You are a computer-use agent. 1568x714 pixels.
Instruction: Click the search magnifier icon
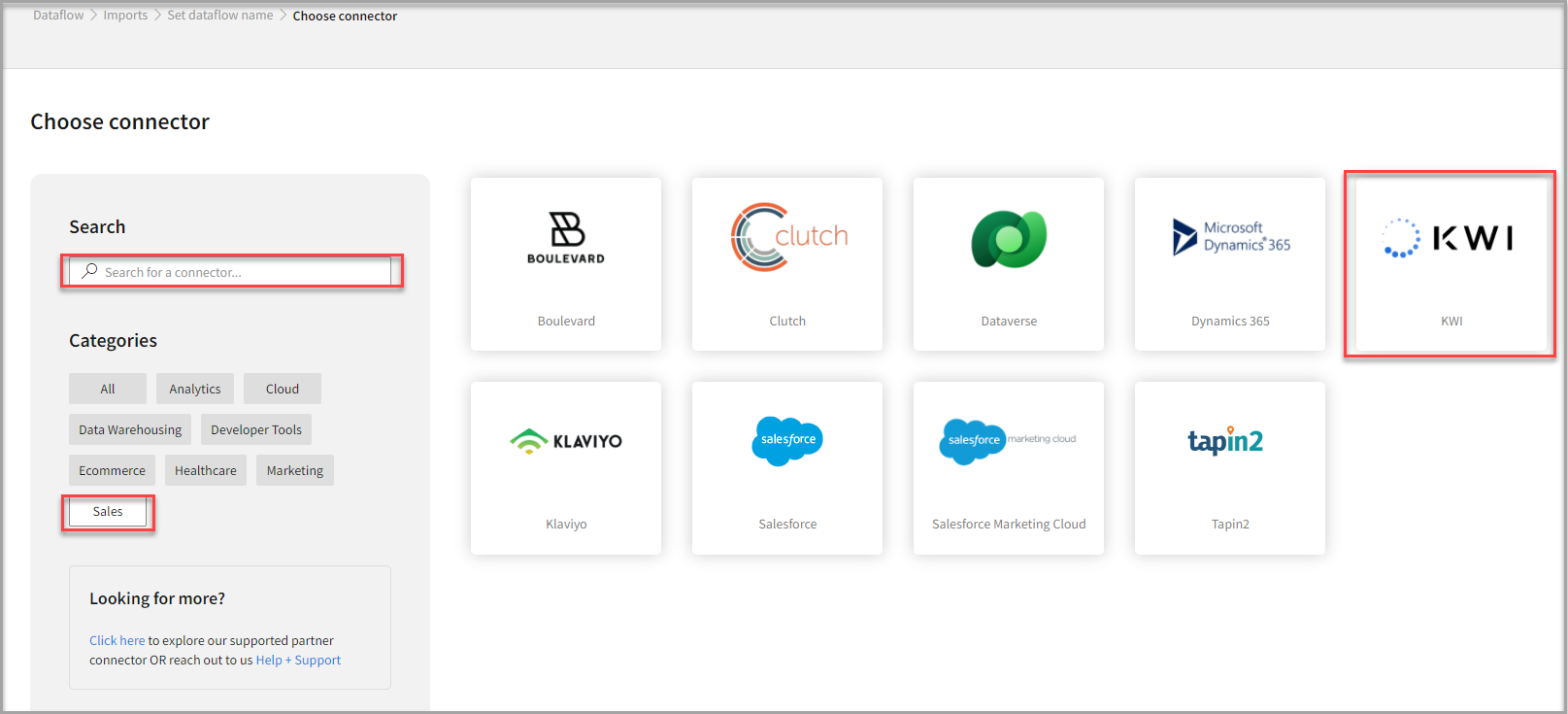pos(89,271)
